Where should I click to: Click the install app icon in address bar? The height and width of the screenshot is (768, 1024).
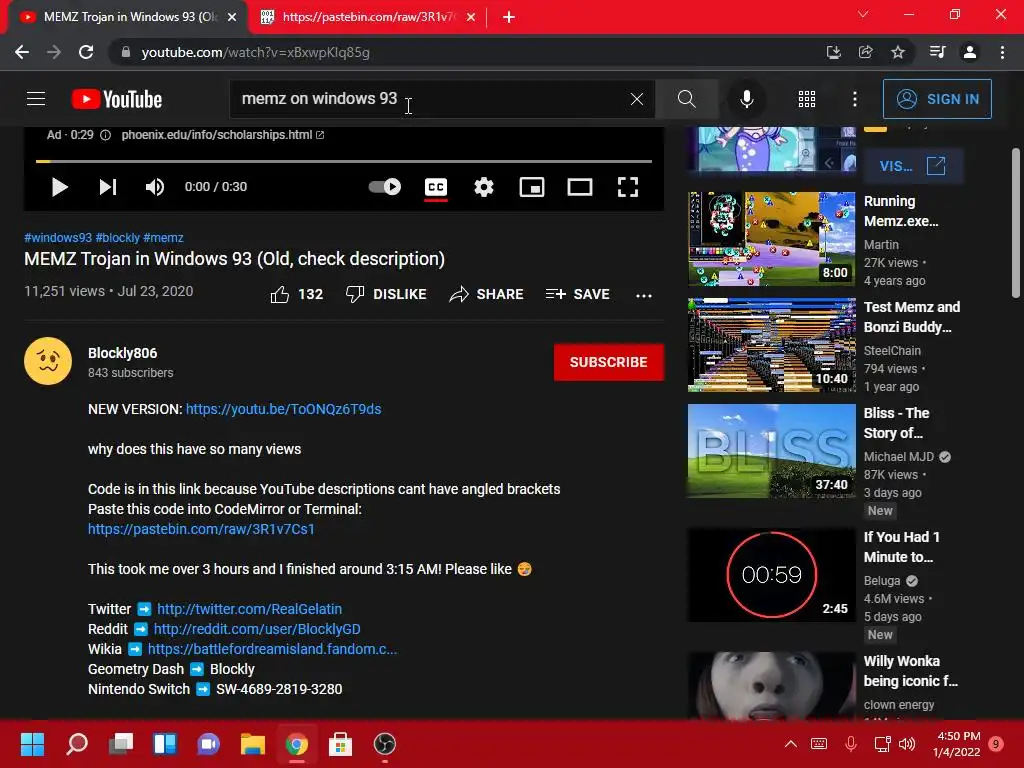click(x=833, y=52)
